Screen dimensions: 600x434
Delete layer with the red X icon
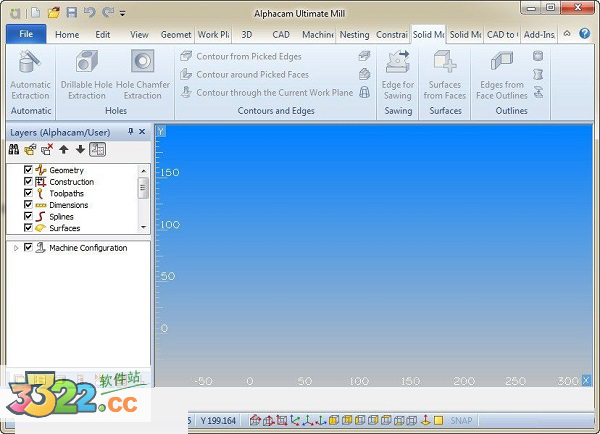pyautogui.click(x=47, y=149)
